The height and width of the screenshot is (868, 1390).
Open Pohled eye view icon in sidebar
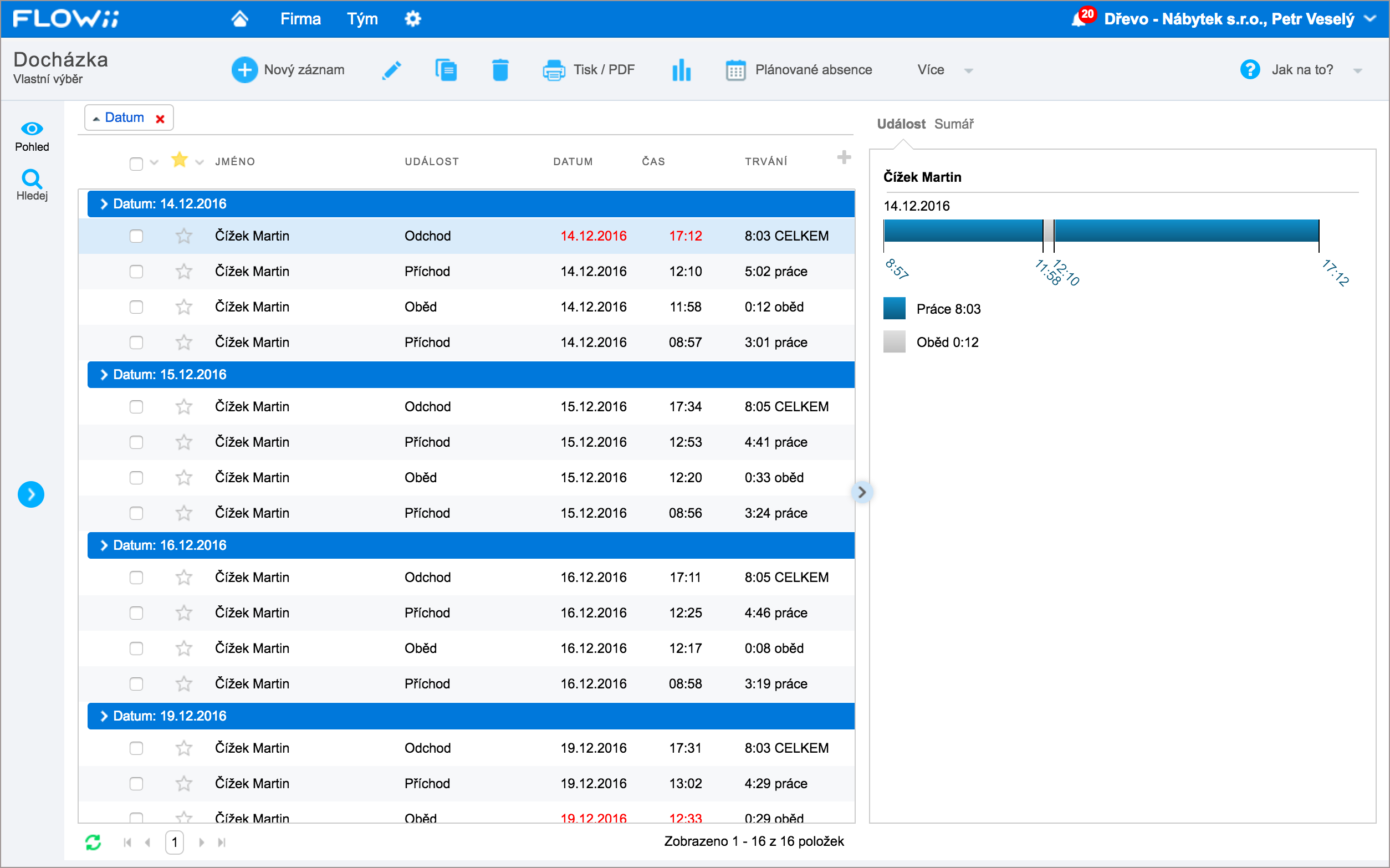(x=32, y=129)
